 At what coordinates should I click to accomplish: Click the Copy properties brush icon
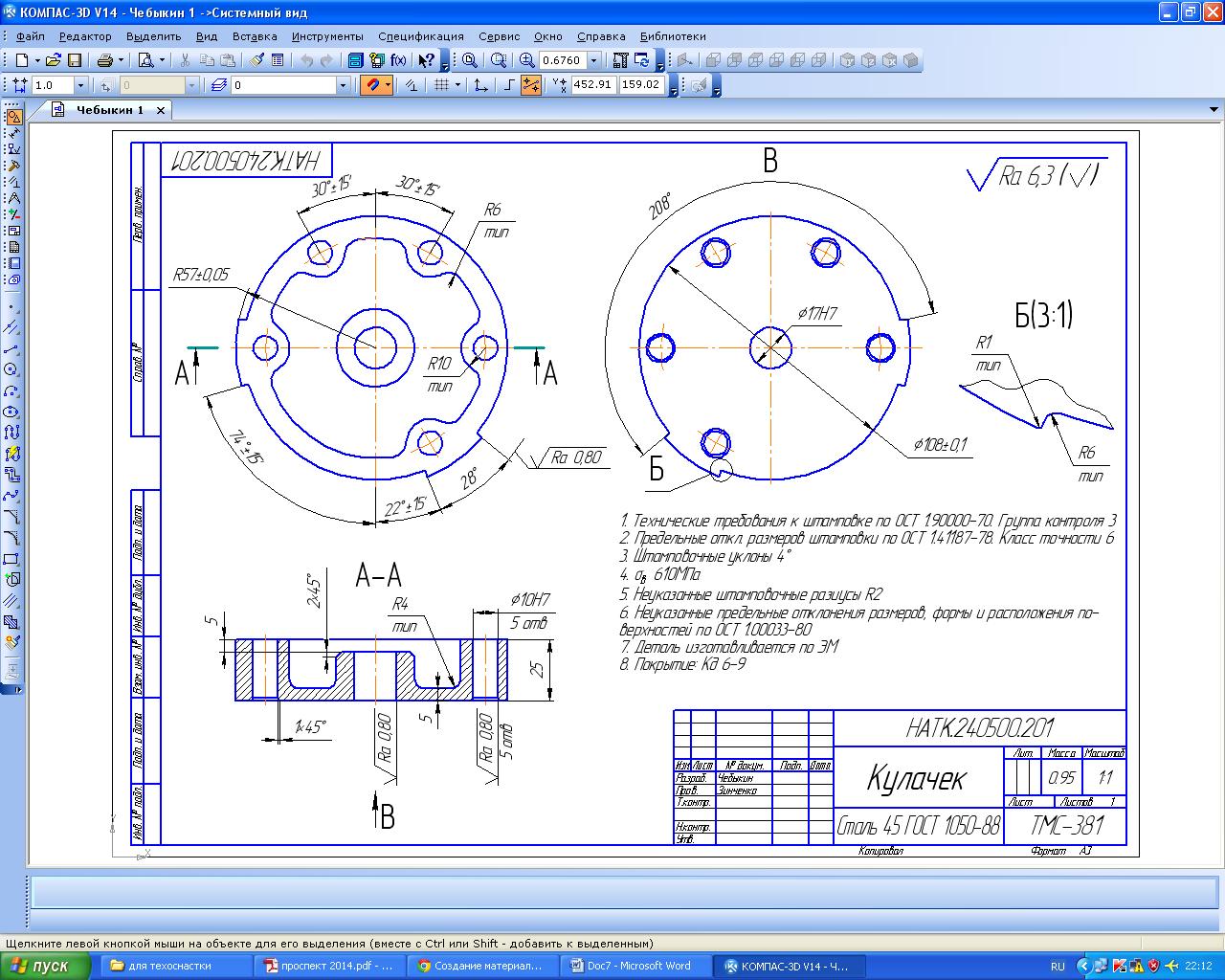click(x=256, y=60)
